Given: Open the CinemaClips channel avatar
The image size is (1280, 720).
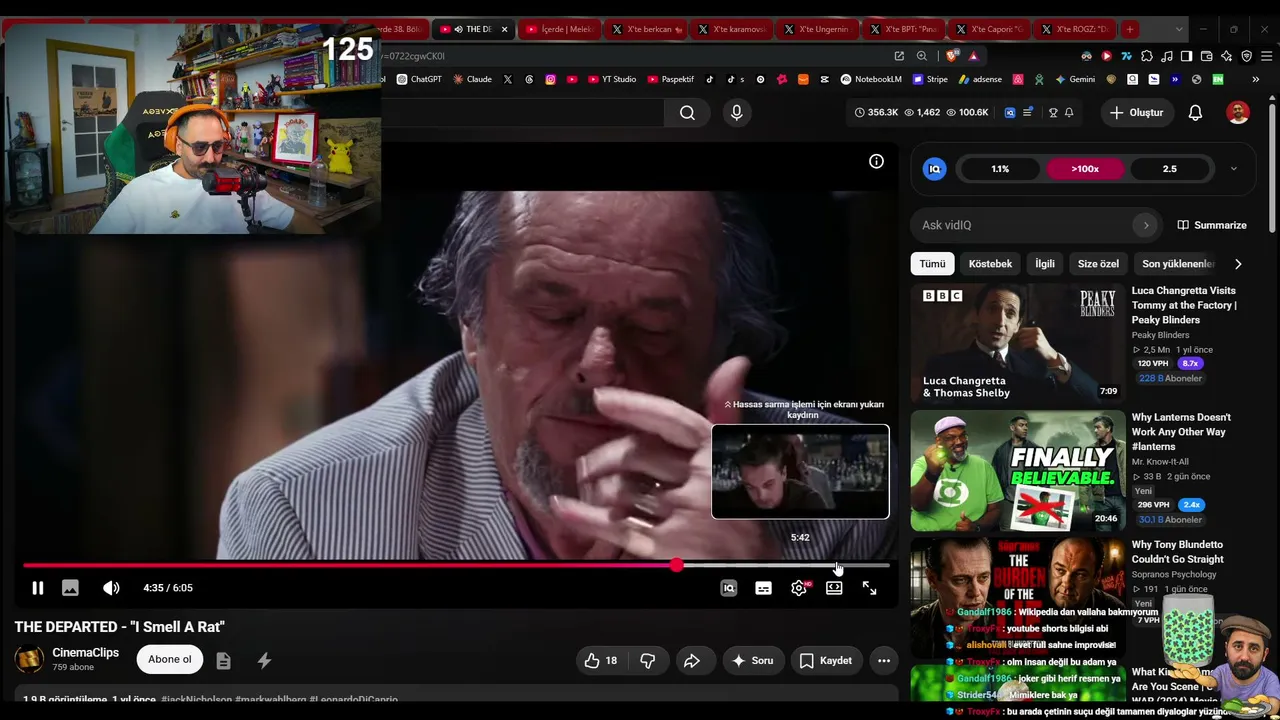Looking at the screenshot, I should [x=30, y=660].
